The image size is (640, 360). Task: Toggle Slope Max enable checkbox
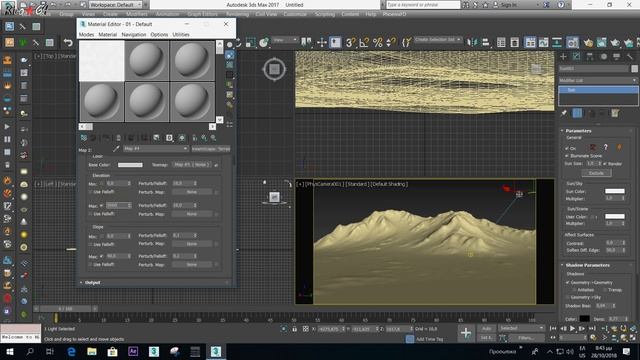coord(102,256)
